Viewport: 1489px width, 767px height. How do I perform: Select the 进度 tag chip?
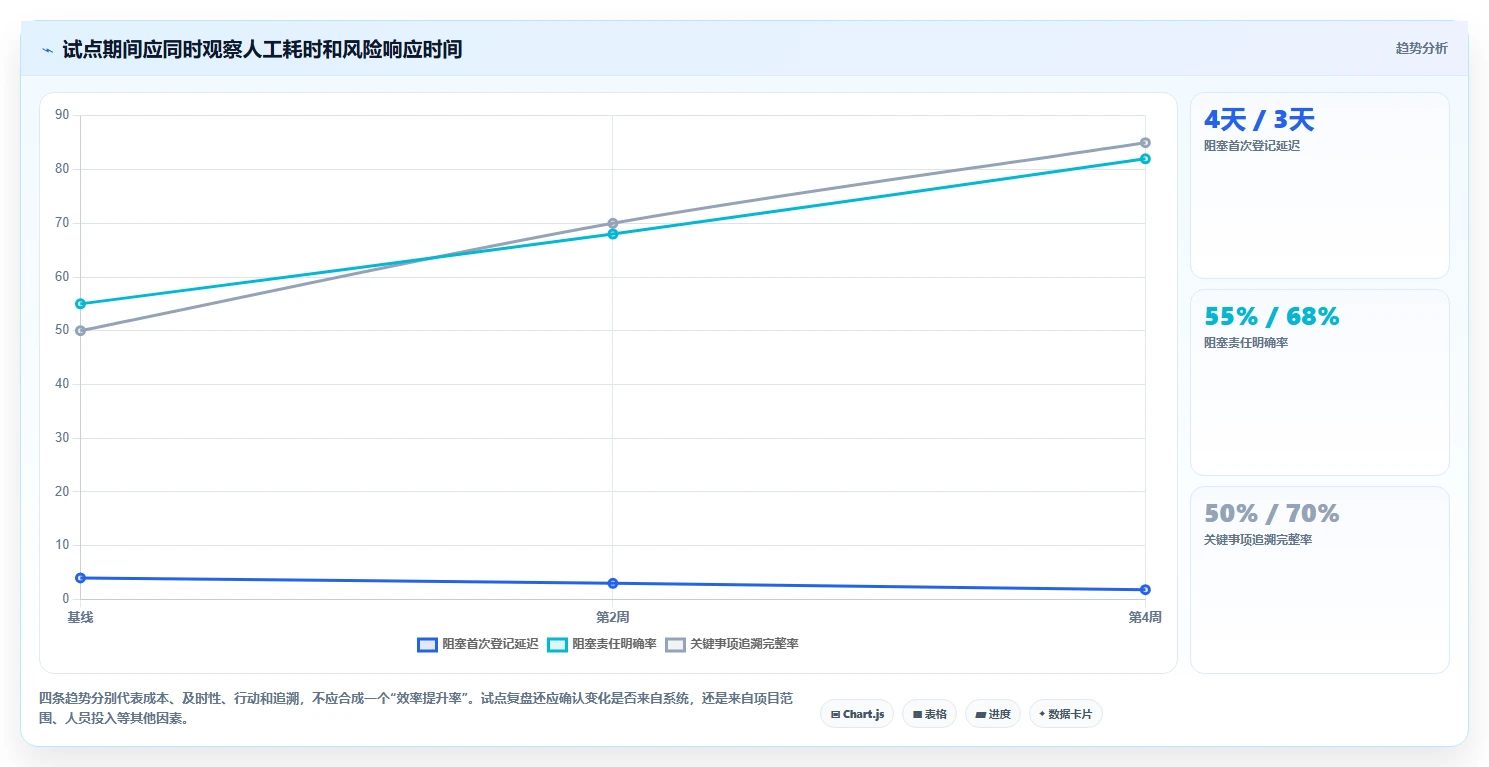point(993,714)
